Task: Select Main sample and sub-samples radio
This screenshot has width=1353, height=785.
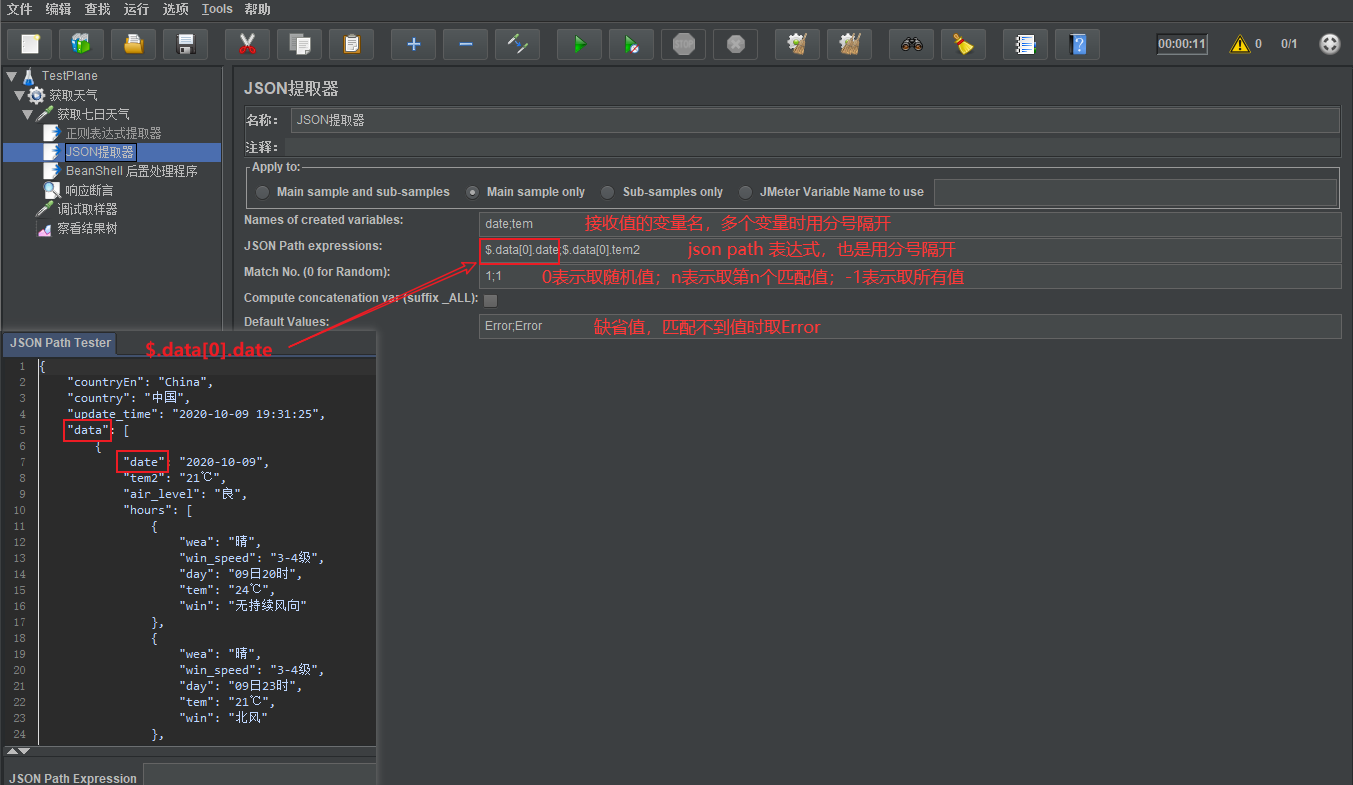Action: tap(263, 192)
